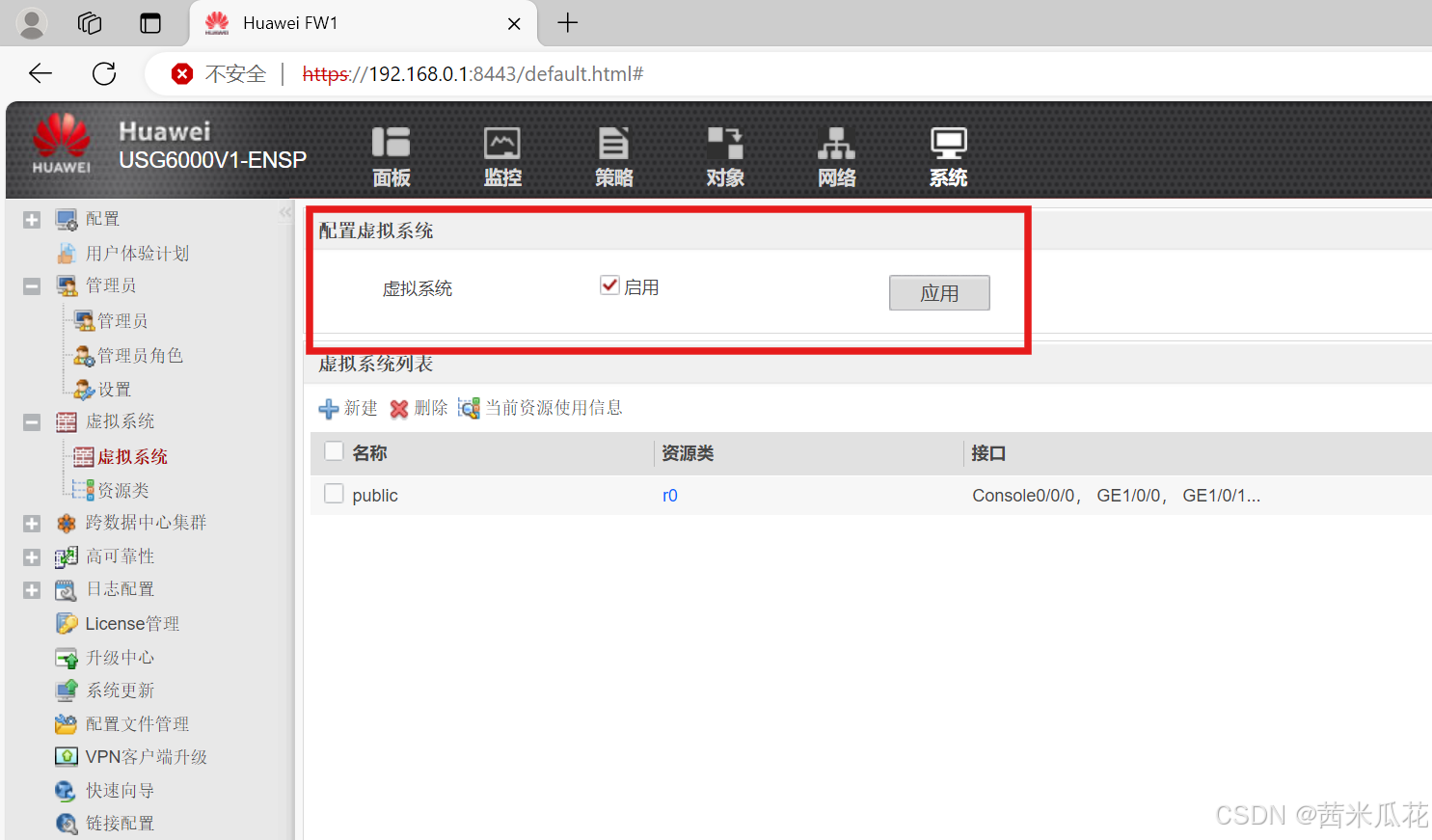1432x840 pixels.
Task: Click the public name cell
Action: click(x=375, y=496)
